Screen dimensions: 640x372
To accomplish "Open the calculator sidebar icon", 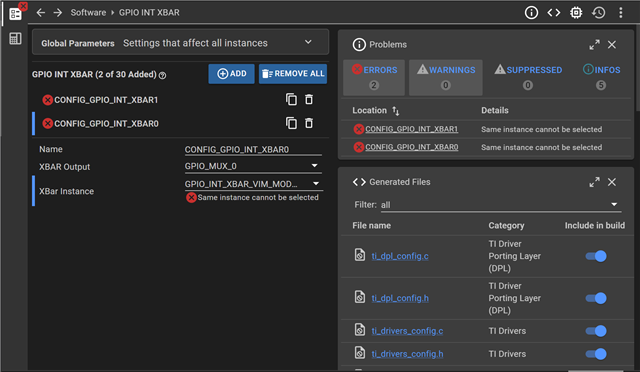I will 15,39.
